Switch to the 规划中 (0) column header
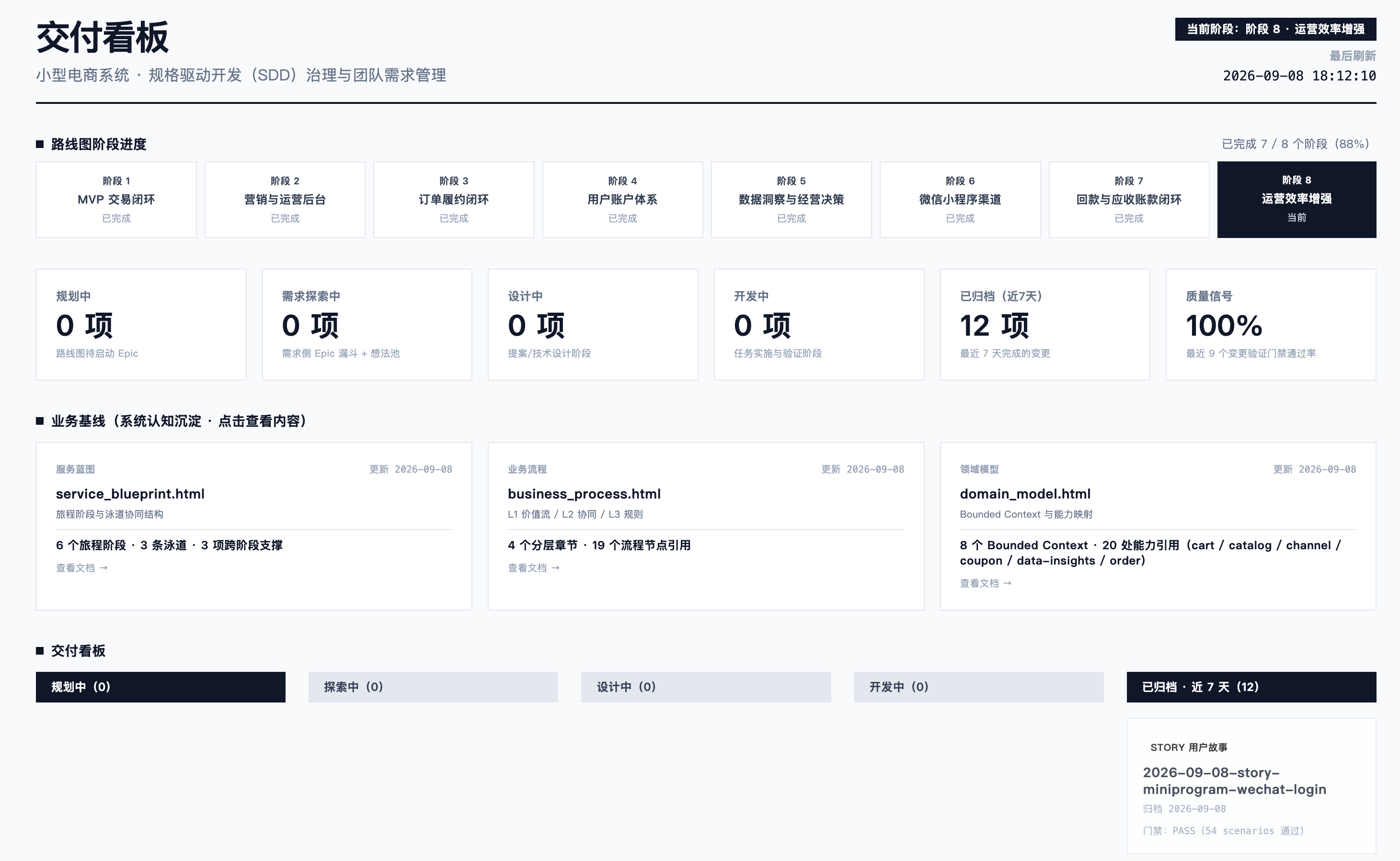 161,687
